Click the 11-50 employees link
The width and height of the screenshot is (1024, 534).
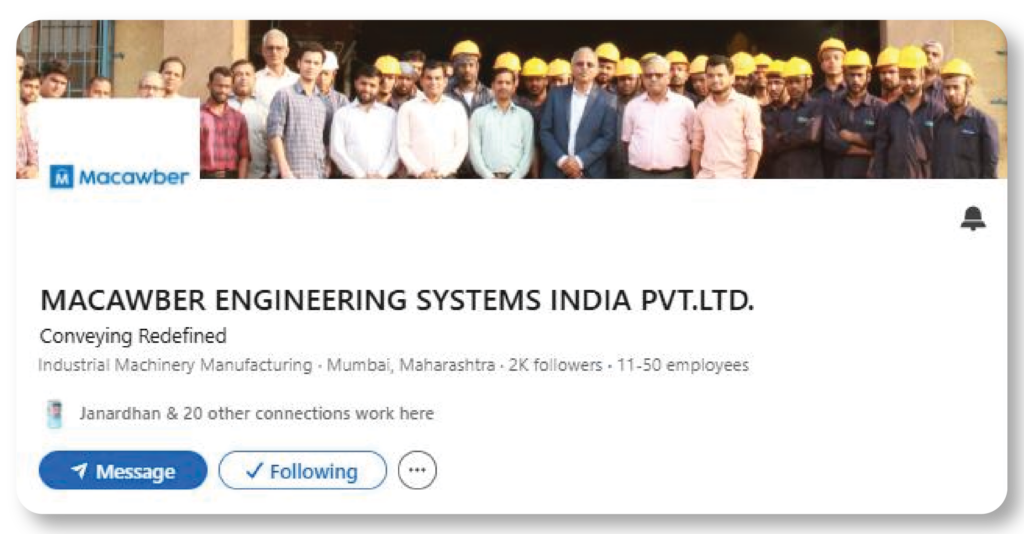tap(682, 365)
